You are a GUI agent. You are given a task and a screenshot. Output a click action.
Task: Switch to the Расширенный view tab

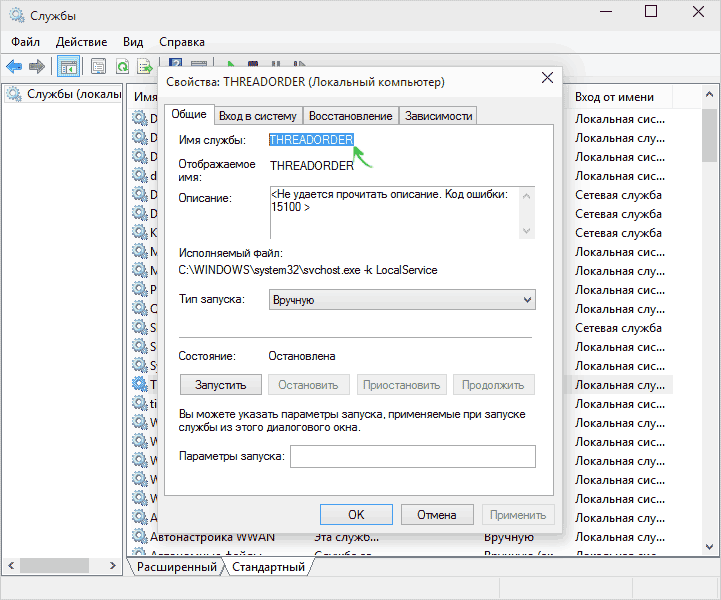(x=177, y=567)
